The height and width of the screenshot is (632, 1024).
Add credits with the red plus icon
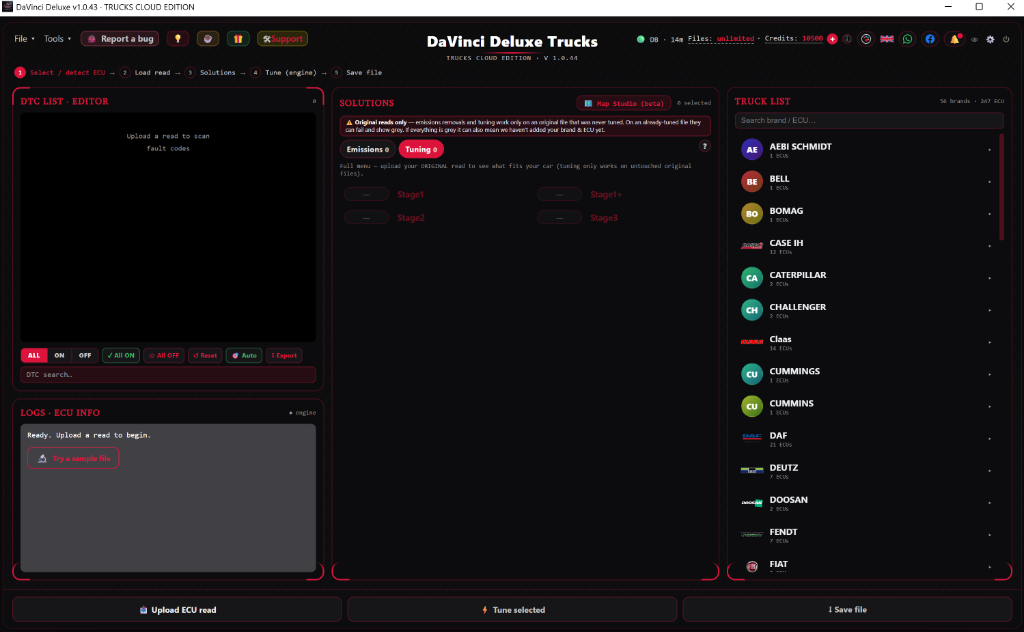pyautogui.click(x=832, y=39)
